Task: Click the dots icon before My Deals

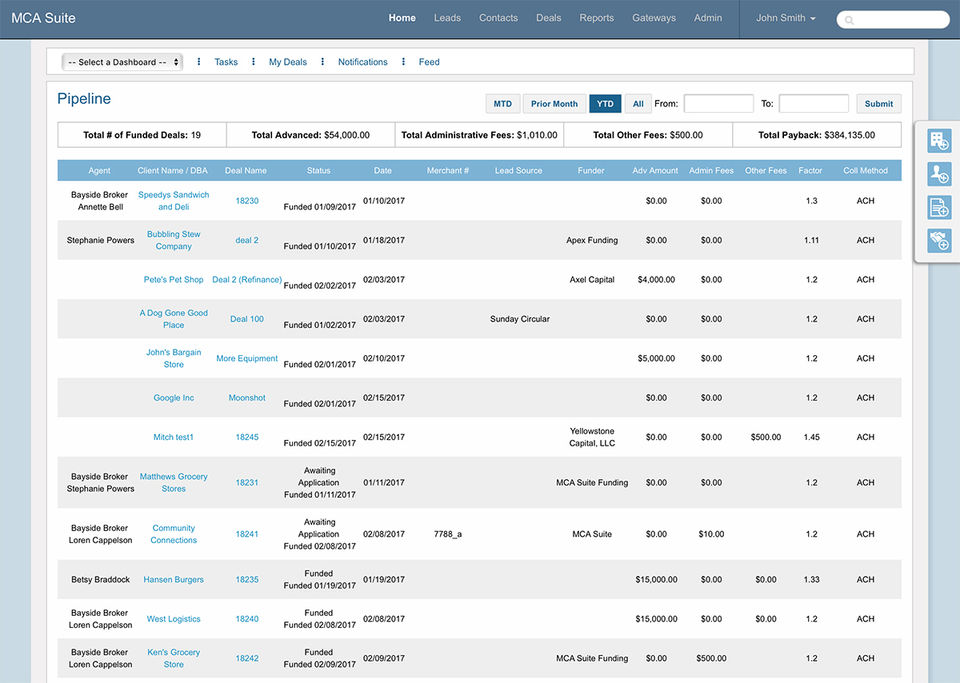Action: (253, 62)
